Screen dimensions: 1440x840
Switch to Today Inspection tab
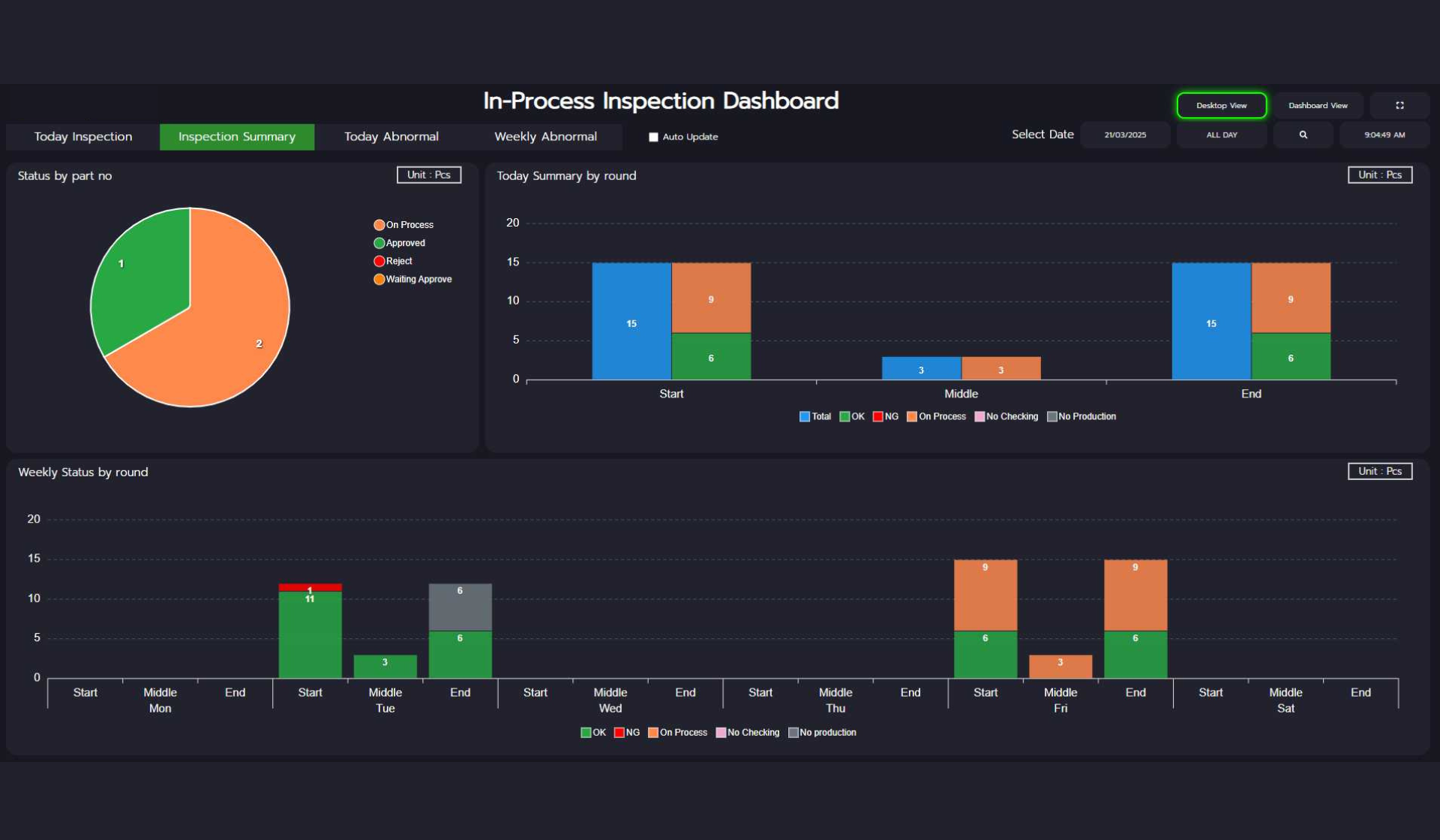[x=83, y=136]
